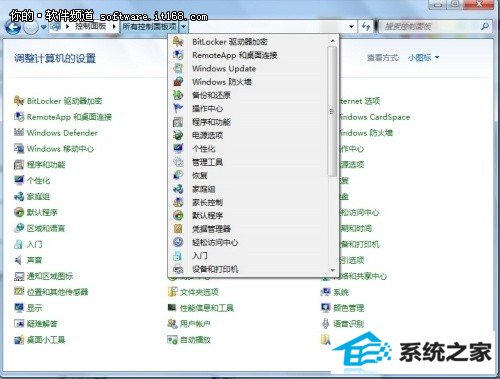500x379 pixels.
Task: Click the 操作中心 flag icon in the dropdown list
Action: point(178,108)
